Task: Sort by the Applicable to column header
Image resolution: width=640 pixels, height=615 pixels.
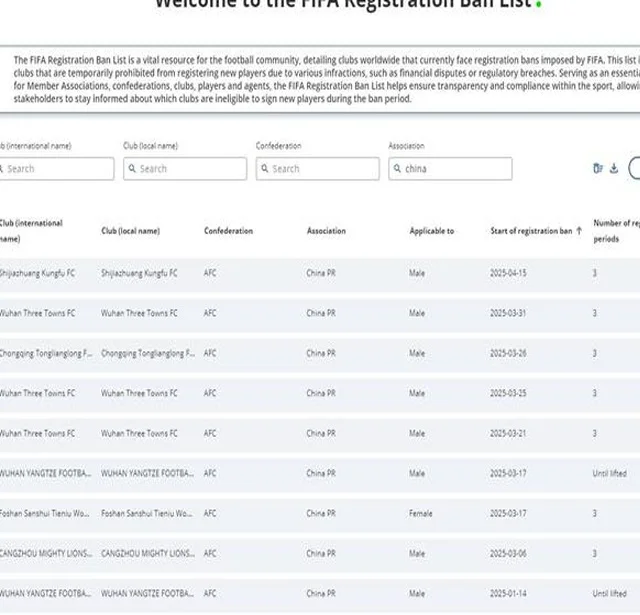Action: (432, 231)
